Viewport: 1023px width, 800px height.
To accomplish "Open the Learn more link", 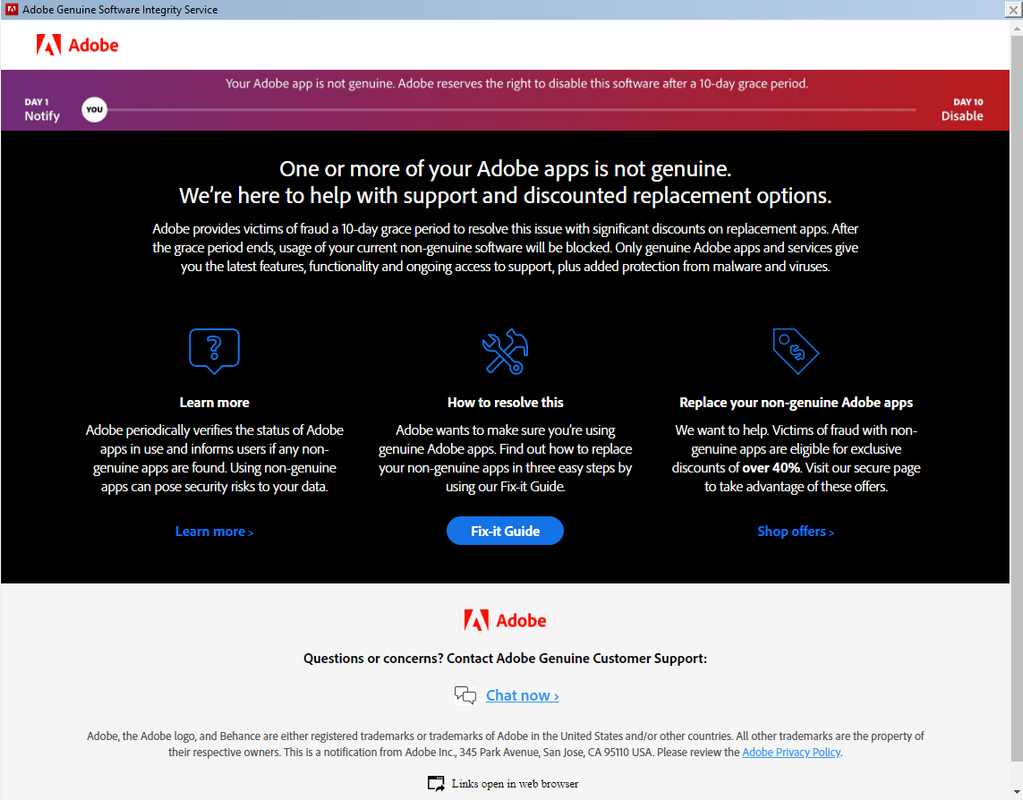I will point(214,532).
